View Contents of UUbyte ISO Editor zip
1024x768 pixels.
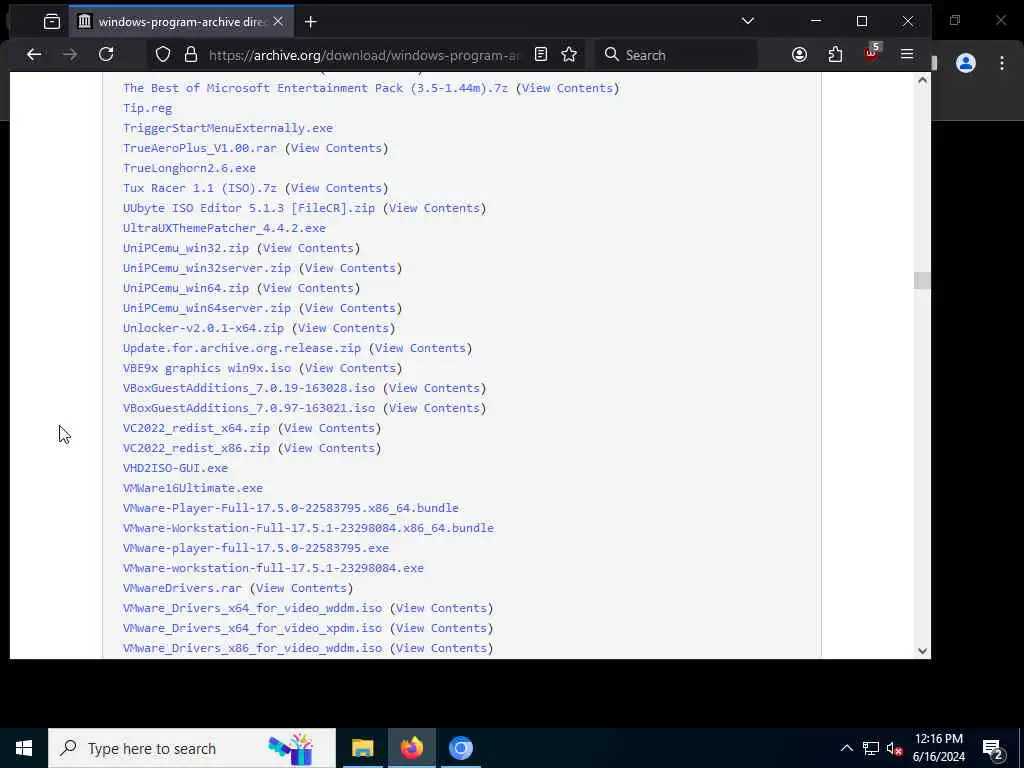[434, 208]
